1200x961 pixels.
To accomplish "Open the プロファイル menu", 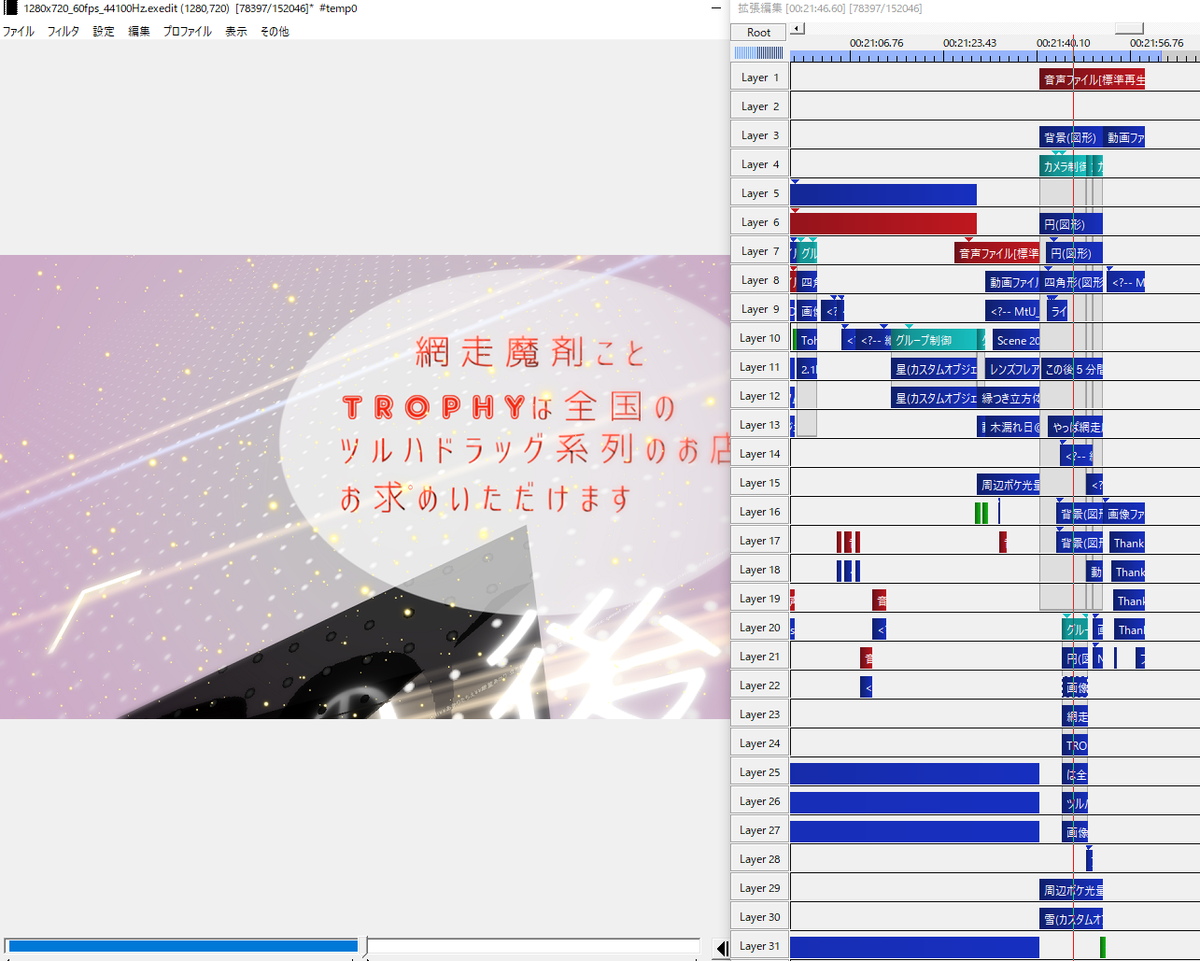I will [x=187, y=31].
